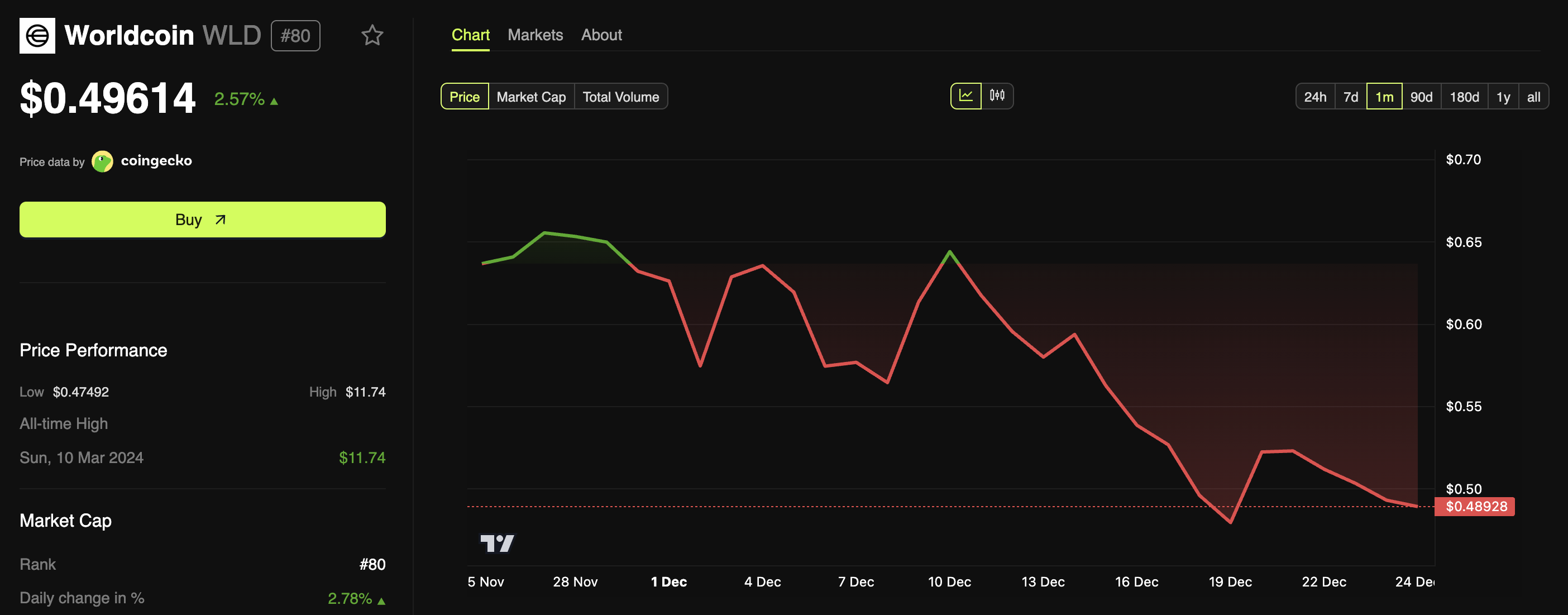The height and width of the screenshot is (615, 1568).
Task: Open the Markets tab
Action: click(x=535, y=35)
